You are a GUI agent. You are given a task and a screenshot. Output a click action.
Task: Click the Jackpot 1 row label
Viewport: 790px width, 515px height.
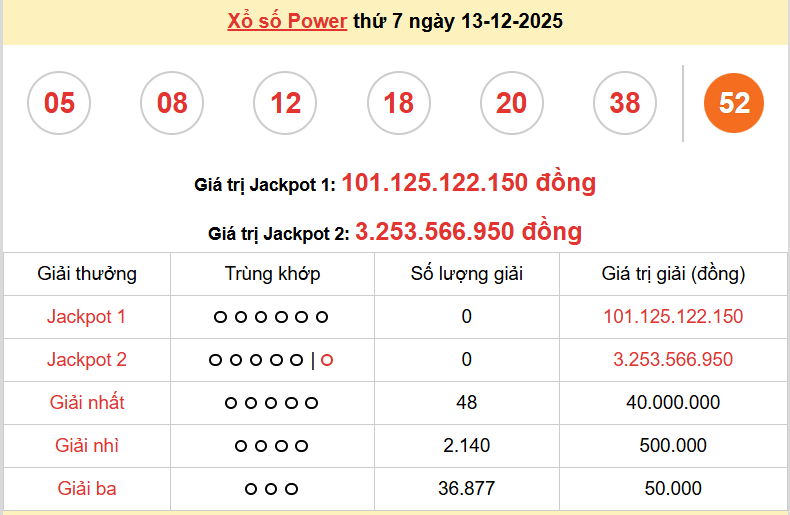(x=87, y=317)
